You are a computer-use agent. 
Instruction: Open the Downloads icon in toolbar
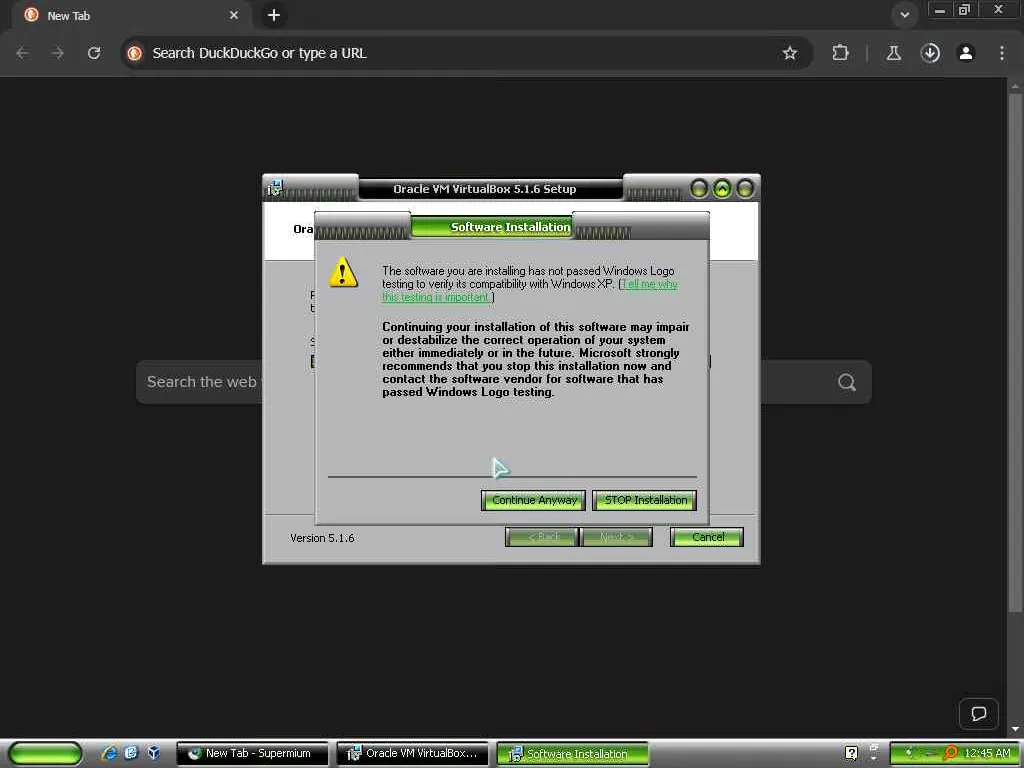coord(930,53)
